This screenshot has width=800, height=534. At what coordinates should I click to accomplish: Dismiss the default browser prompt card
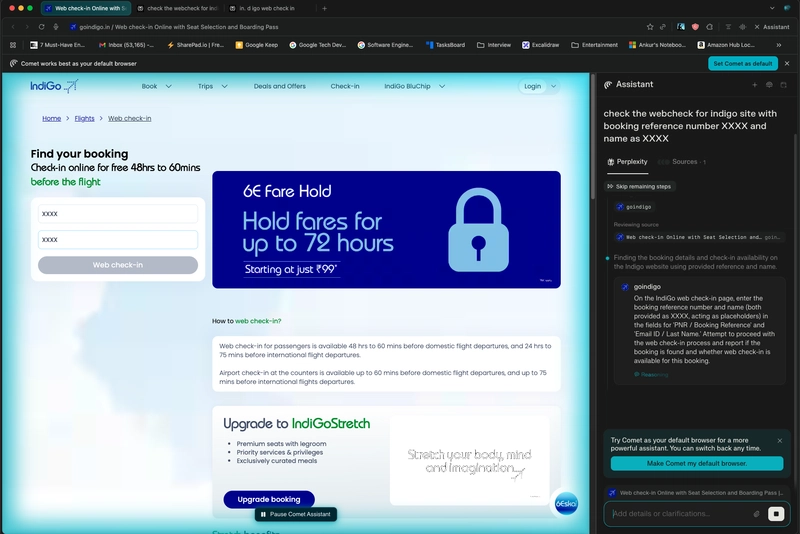point(780,440)
